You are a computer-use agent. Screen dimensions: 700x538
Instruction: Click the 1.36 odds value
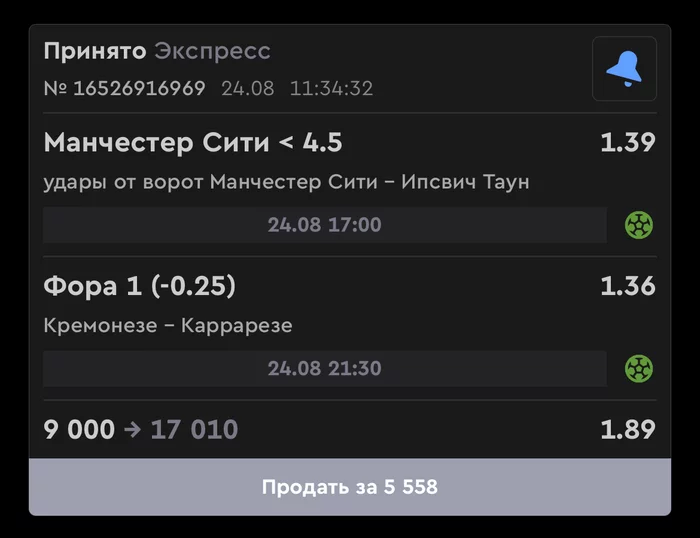pos(627,287)
